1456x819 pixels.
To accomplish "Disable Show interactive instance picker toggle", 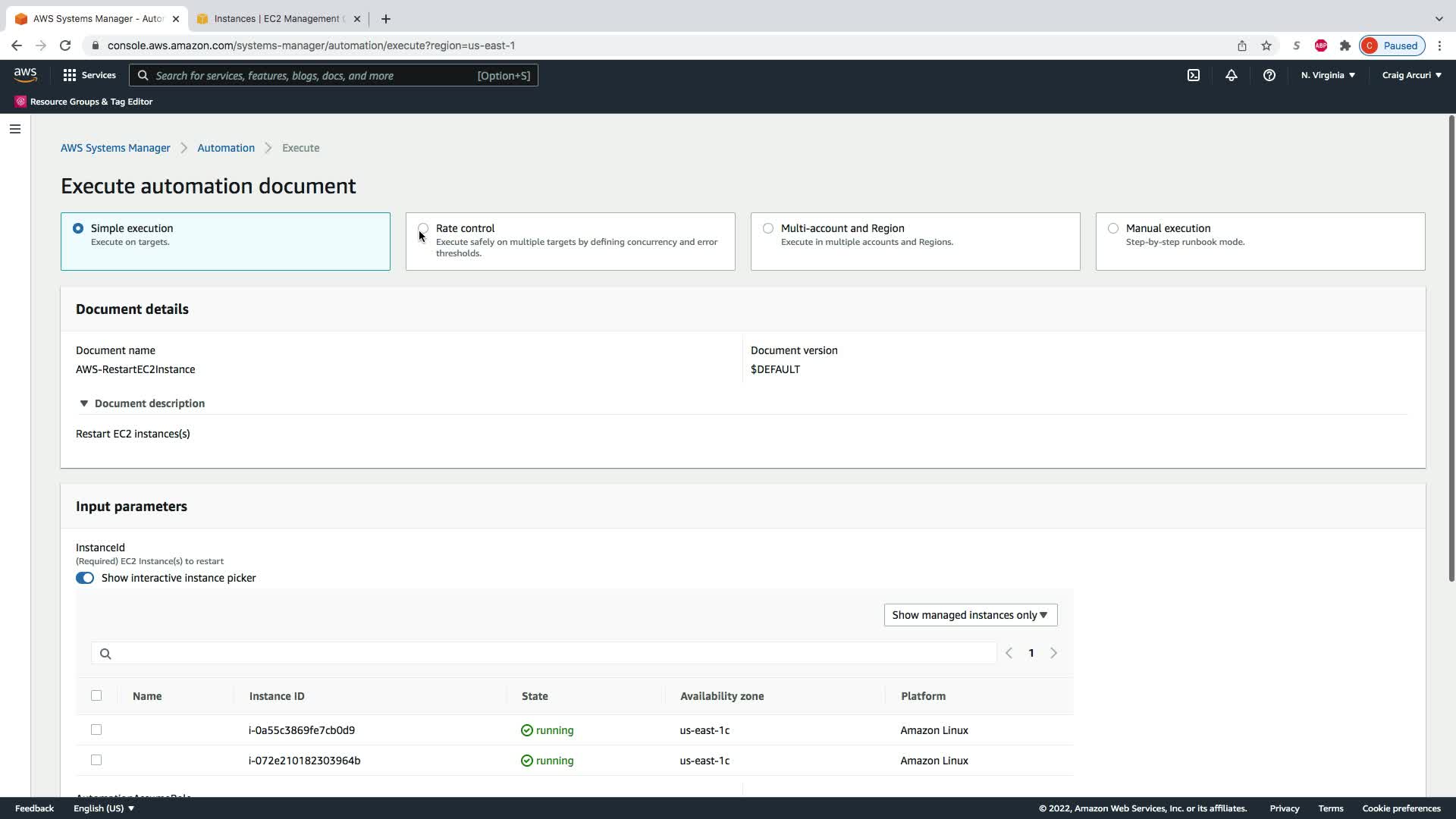I will tap(85, 578).
